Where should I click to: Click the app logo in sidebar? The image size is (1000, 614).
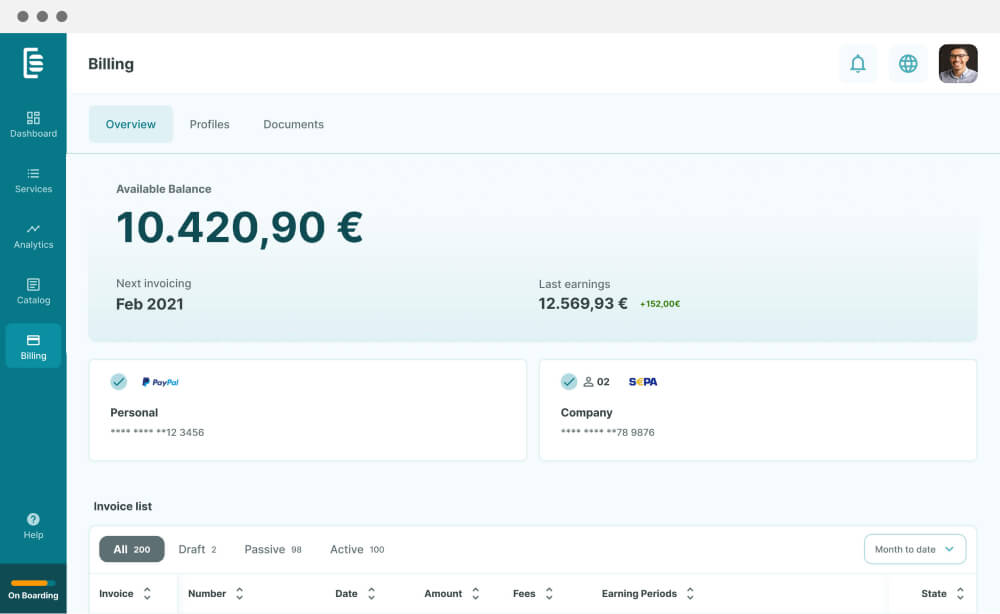point(33,63)
